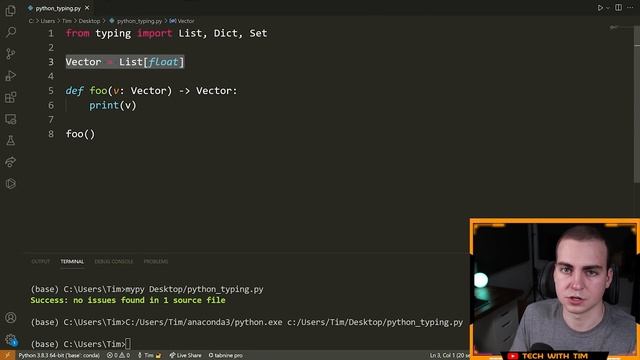Open the Extensions view
Viewport: 640px width, 360px height.
(x=11, y=97)
